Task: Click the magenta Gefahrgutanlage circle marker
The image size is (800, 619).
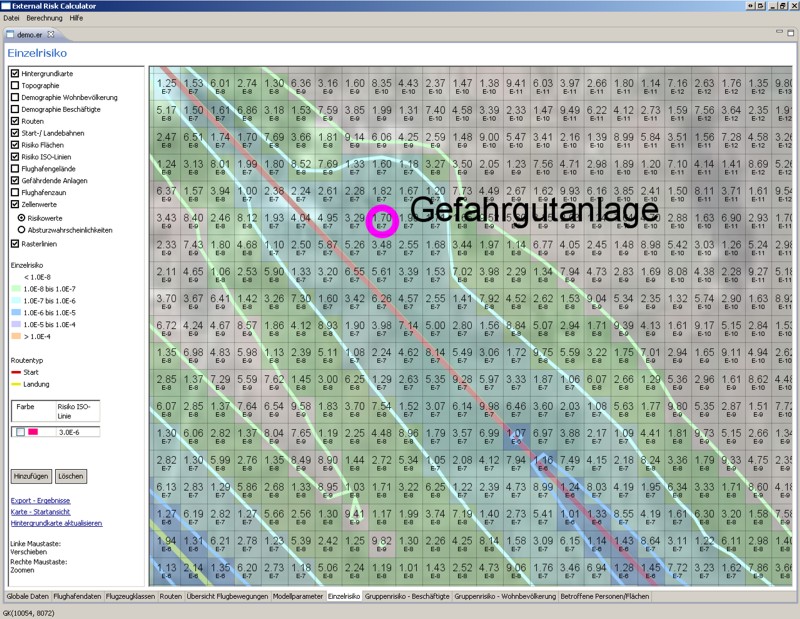Action: (383, 220)
